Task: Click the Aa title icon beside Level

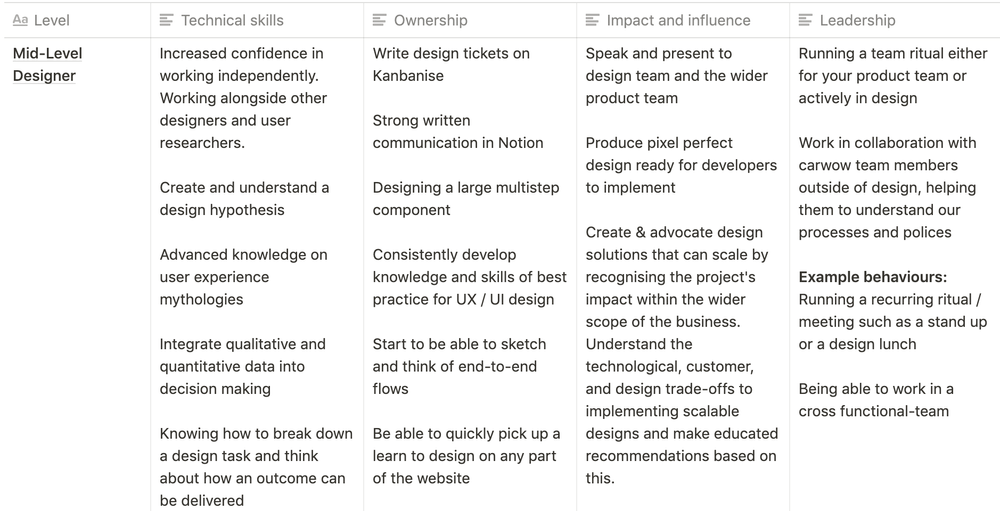Action: [x=20, y=20]
